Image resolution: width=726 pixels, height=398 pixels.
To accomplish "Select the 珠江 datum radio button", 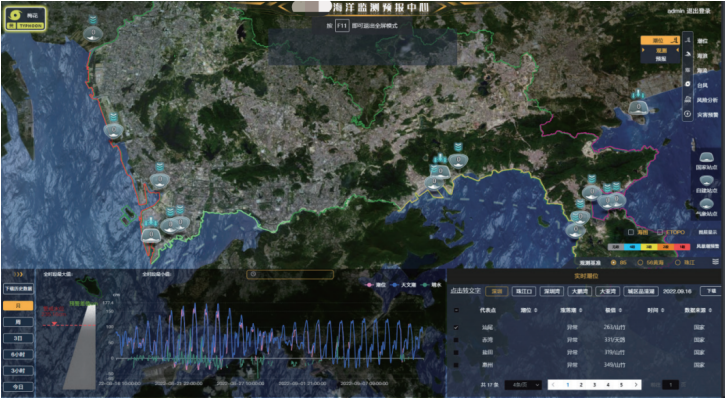I will coord(678,262).
